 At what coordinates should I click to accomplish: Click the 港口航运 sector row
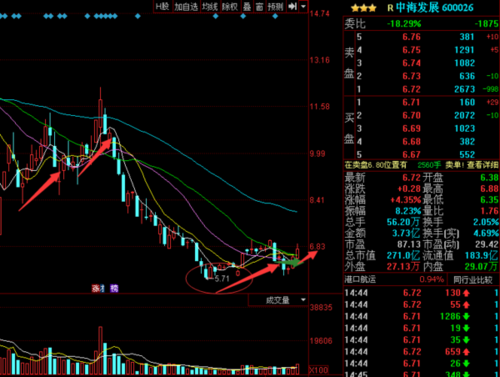click(x=394, y=279)
